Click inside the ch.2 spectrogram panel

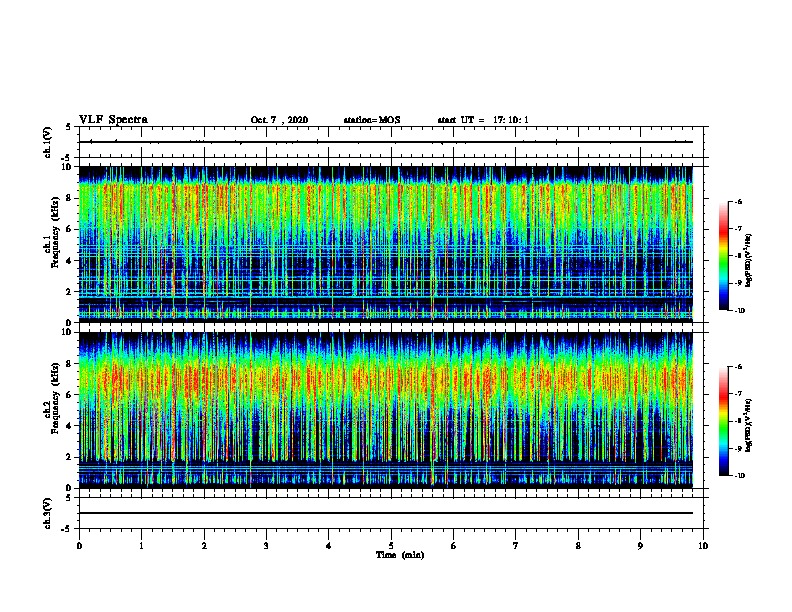point(386,410)
